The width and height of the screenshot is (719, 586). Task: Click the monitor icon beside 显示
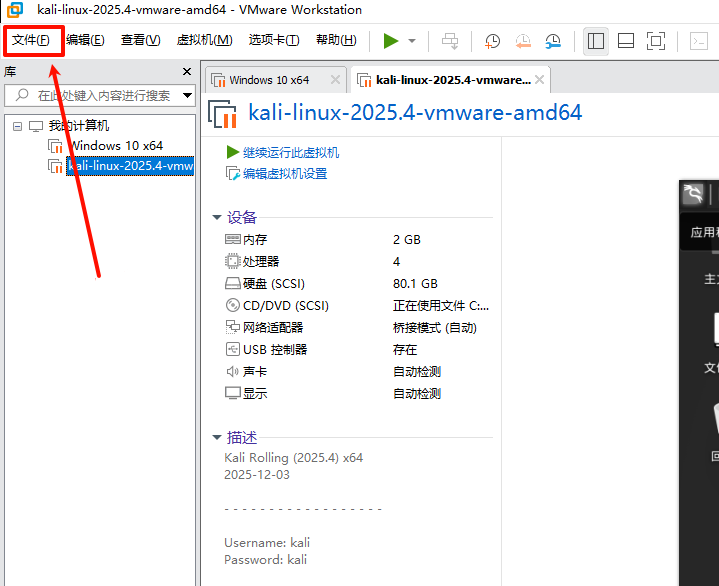click(232, 393)
